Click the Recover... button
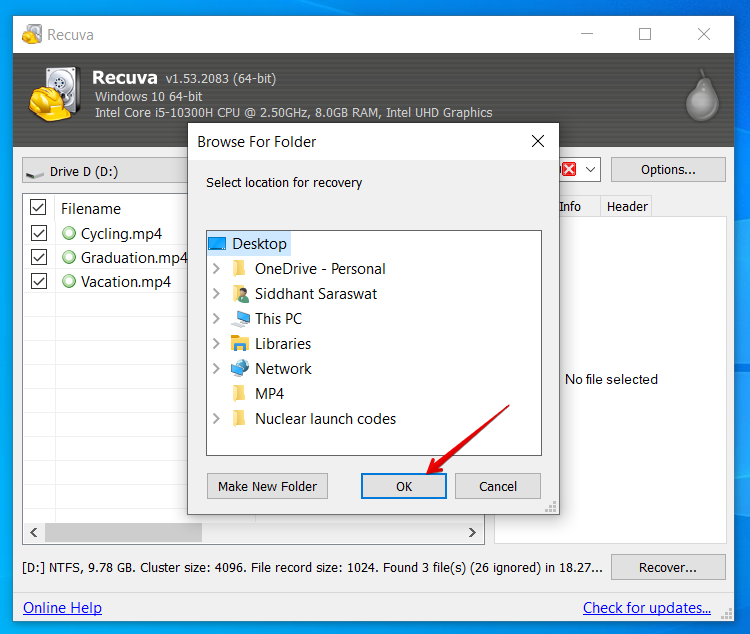 click(x=668, y=567)
